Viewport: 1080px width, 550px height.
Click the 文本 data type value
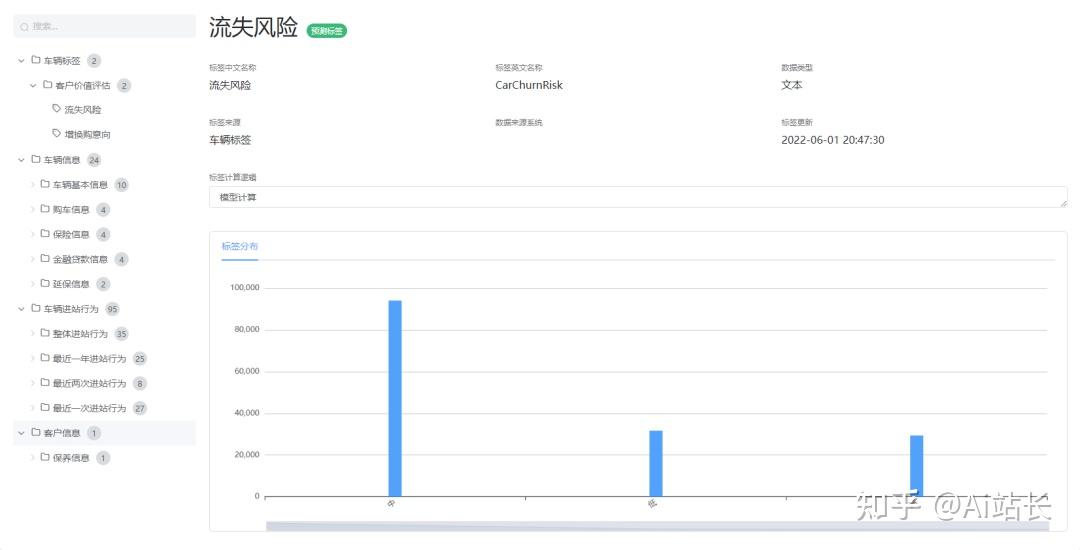(791, 85)
